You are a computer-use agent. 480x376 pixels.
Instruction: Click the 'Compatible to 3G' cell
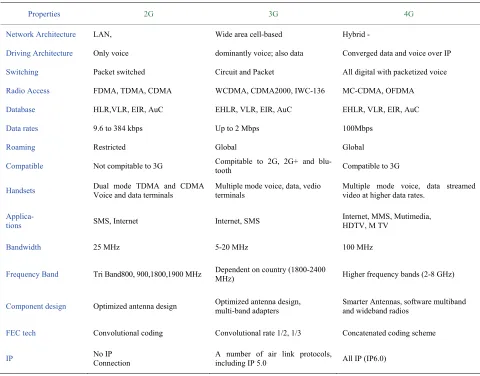point(371,166)
